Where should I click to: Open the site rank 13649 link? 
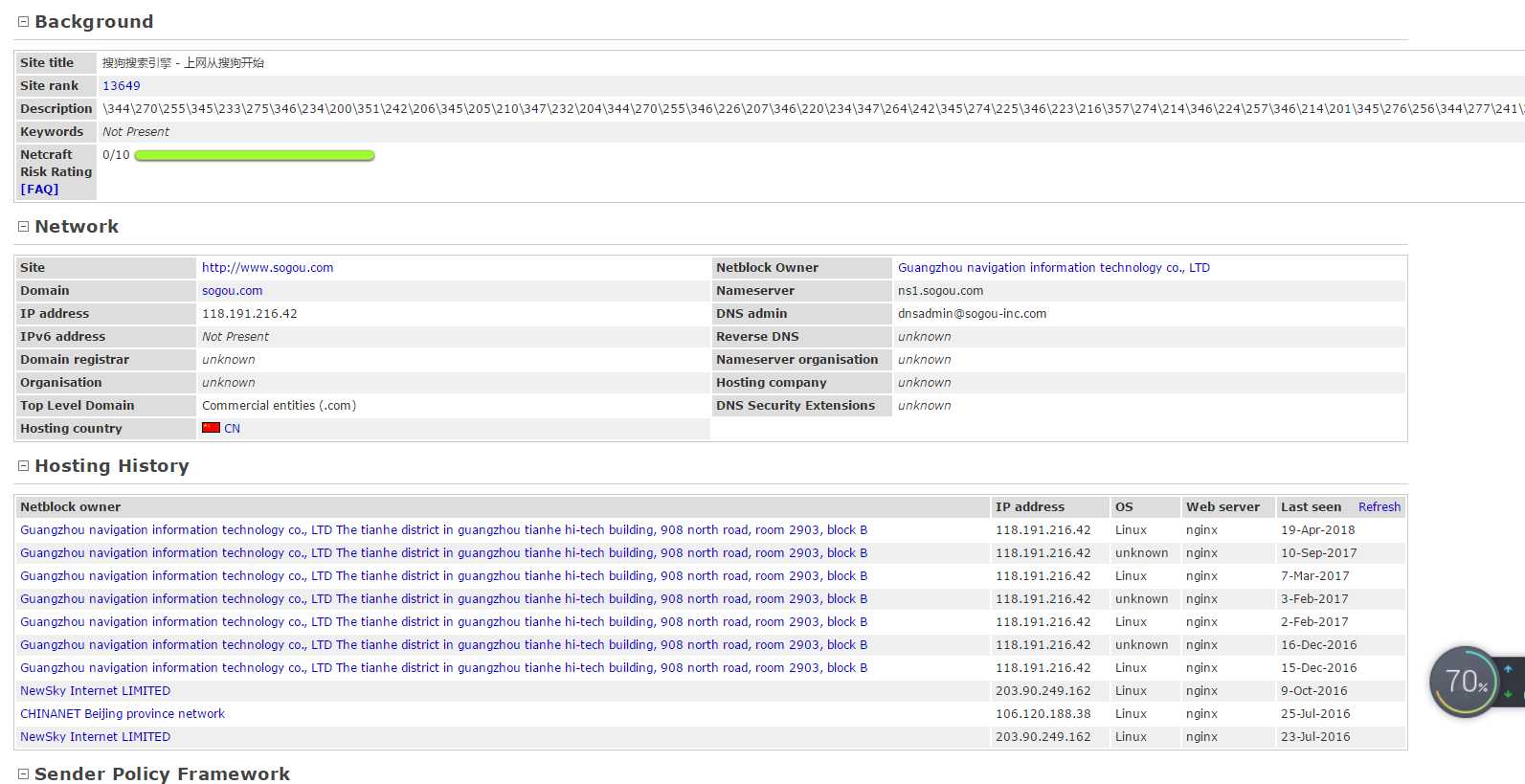point(122,85)
